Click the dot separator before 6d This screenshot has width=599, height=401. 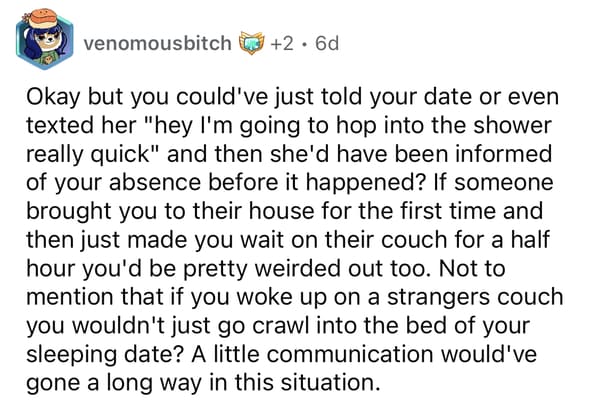coord(304,44)
